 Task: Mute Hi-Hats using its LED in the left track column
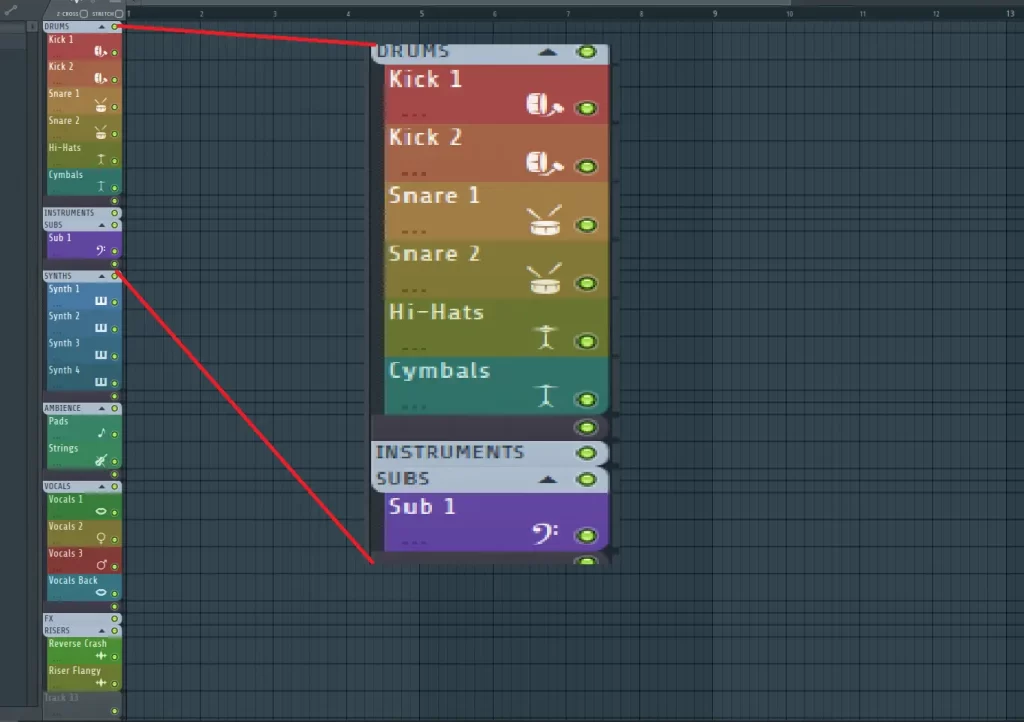(114, 161)
